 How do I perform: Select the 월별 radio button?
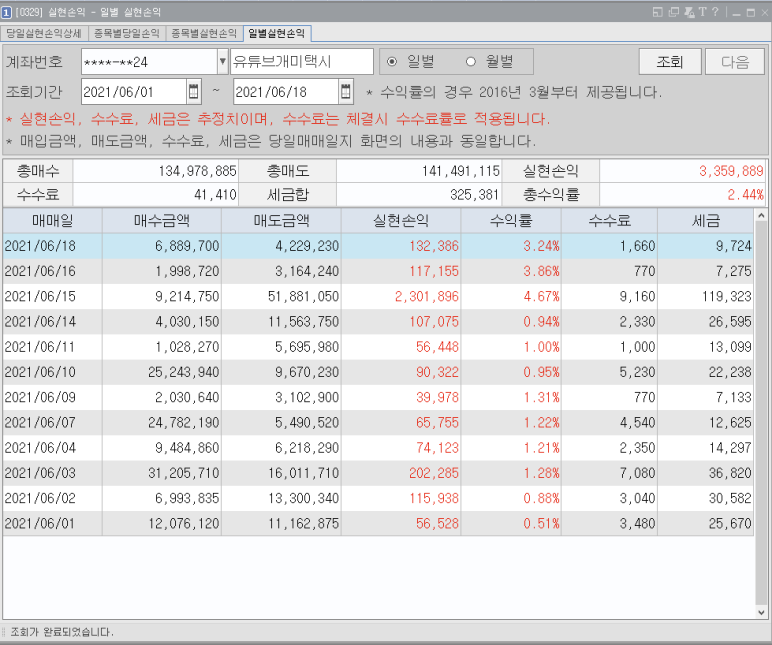point(471,62)
